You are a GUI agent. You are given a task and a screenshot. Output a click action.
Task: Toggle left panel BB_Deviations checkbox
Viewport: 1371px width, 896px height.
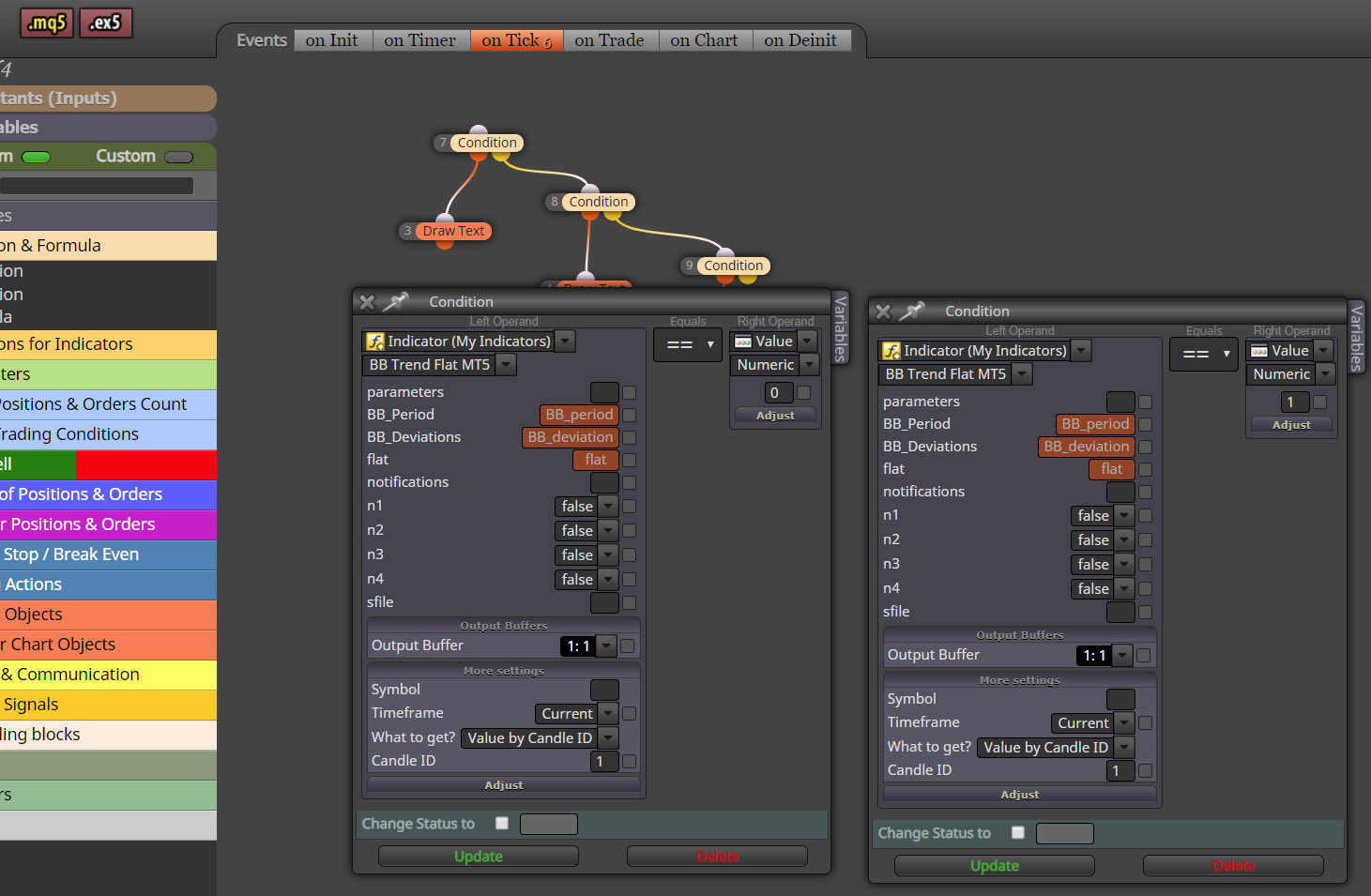click(629, 437)
